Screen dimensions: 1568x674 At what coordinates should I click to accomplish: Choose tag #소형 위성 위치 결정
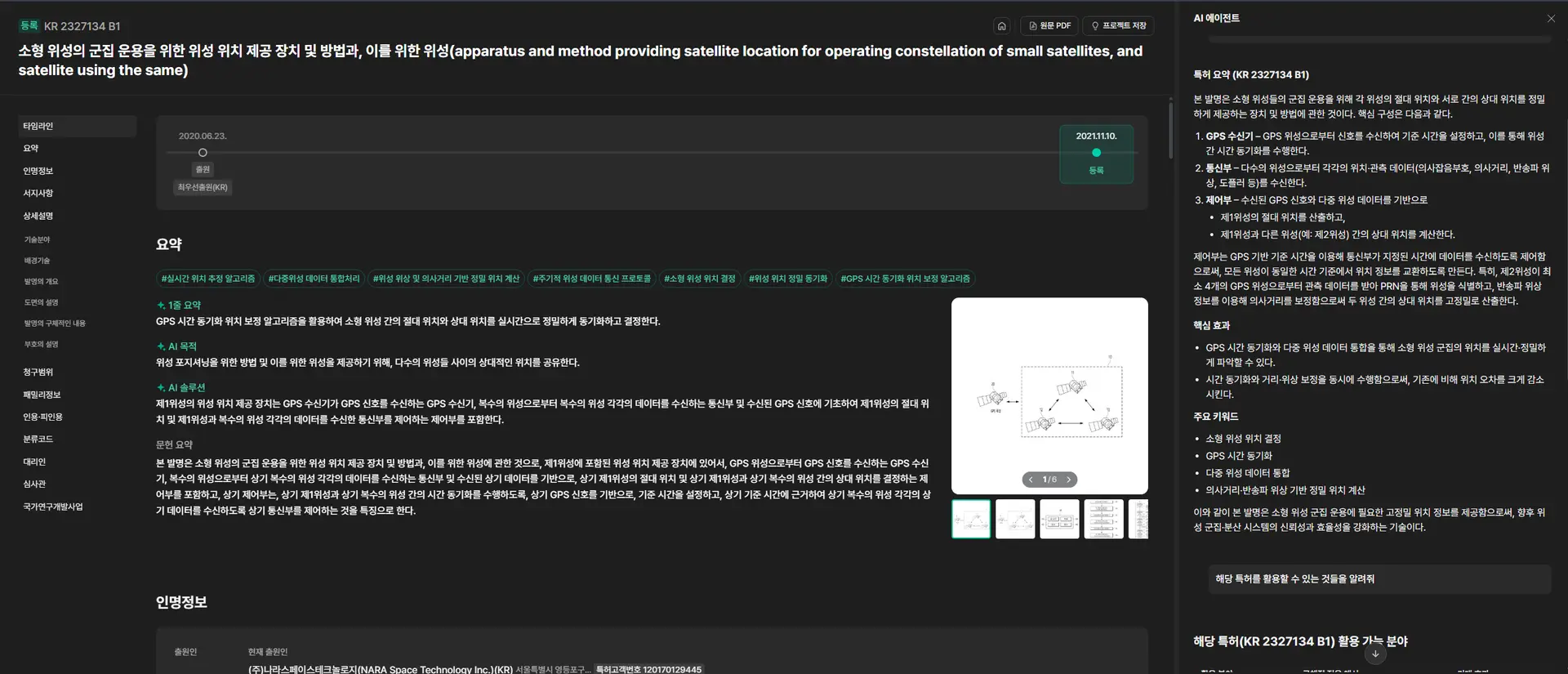(700, 279)
